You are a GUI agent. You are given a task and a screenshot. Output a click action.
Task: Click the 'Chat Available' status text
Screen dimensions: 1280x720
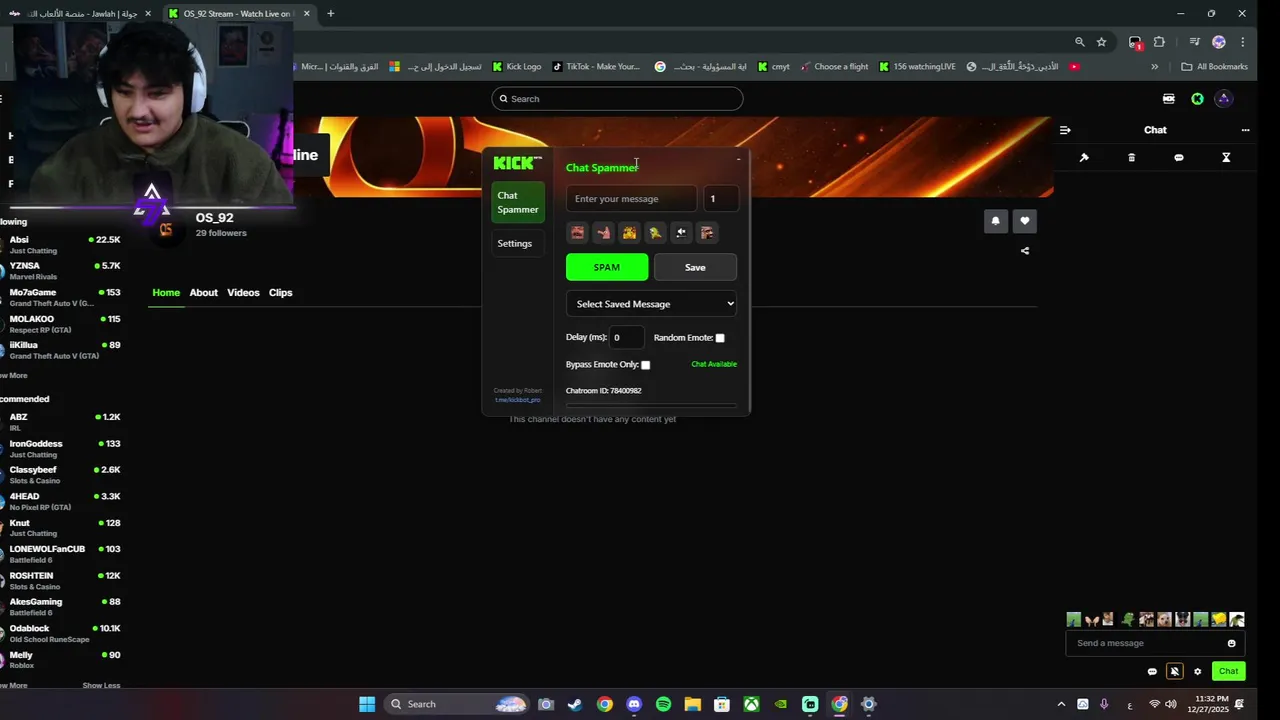(x=714, y=364)
